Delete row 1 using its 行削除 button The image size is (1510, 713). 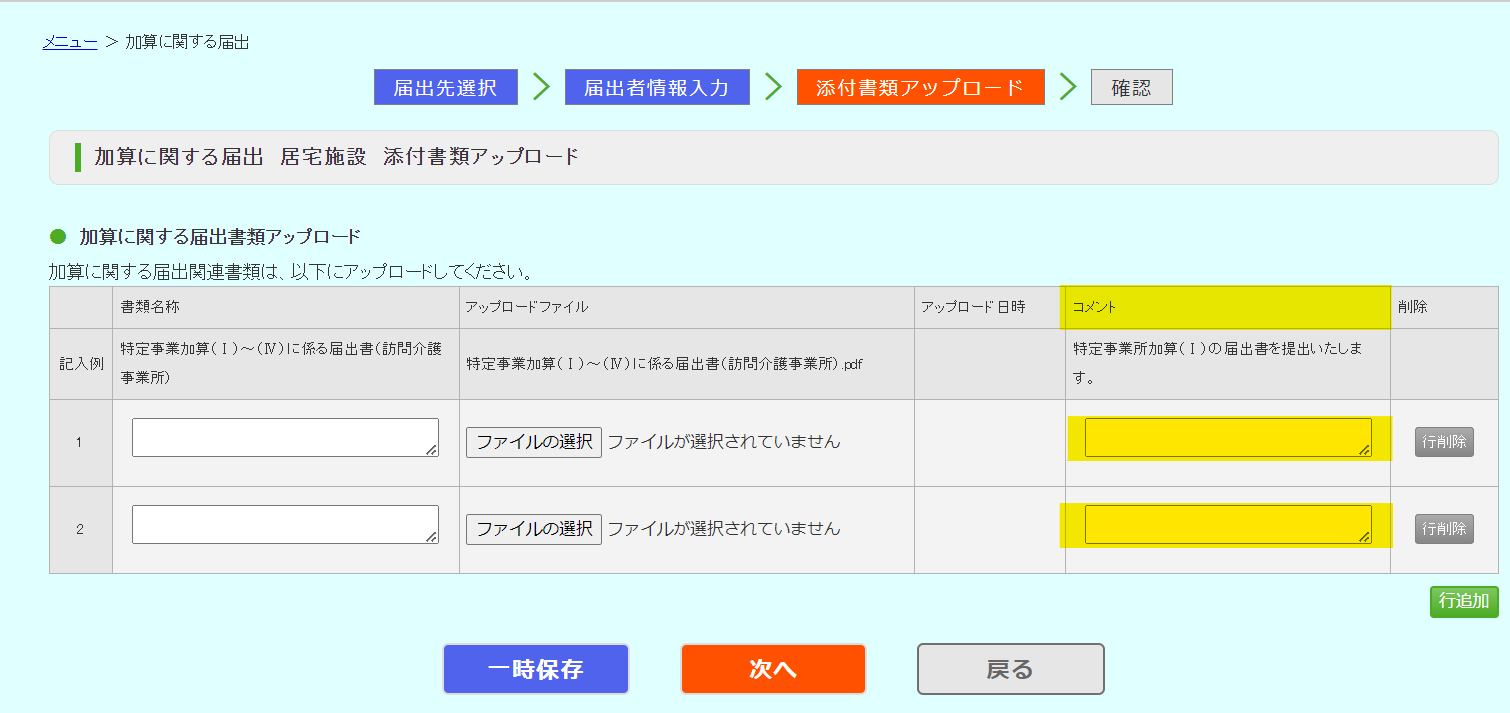(1444, 442)
